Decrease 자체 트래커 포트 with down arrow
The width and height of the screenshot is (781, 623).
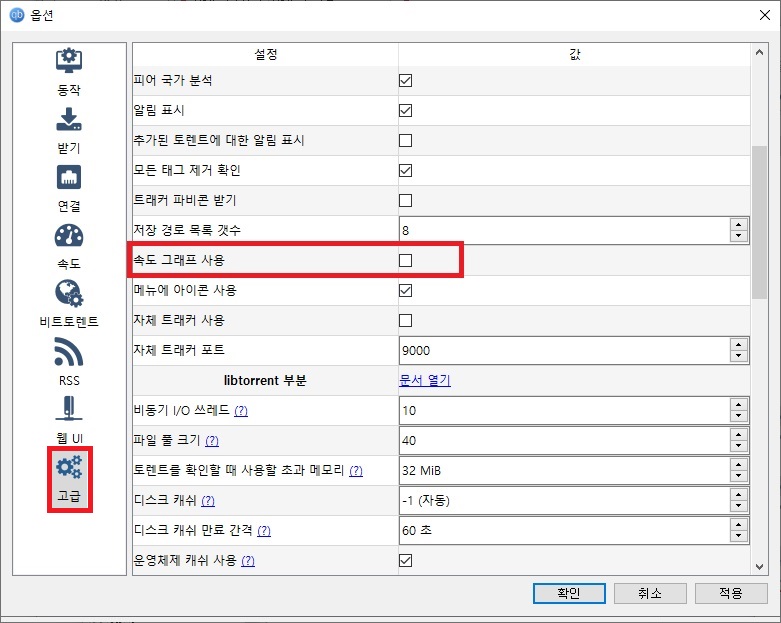pos(739,356)
